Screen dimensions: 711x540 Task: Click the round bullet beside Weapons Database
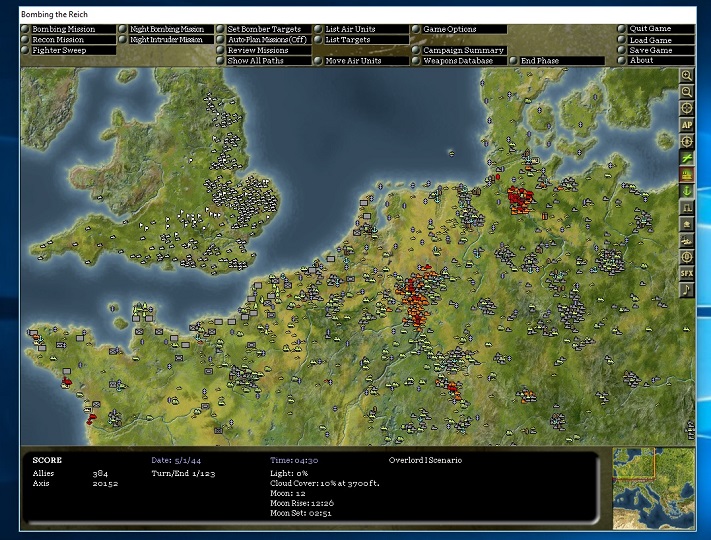click(x=416, y=61)
